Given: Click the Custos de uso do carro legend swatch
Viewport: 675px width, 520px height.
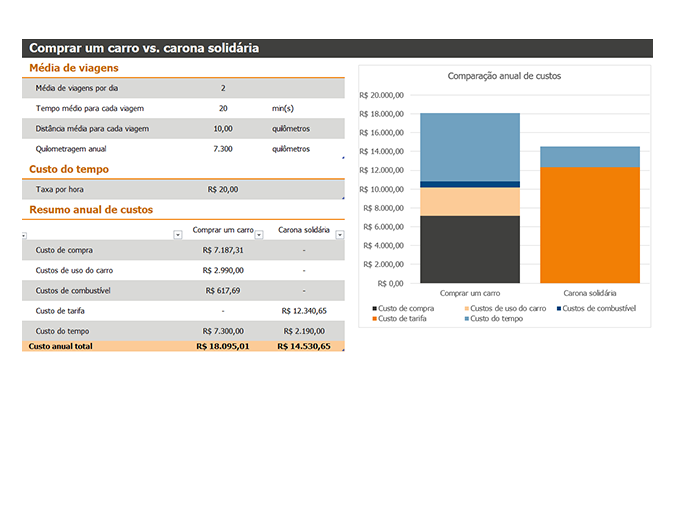Looking at the screenshot, I should 467,309.
